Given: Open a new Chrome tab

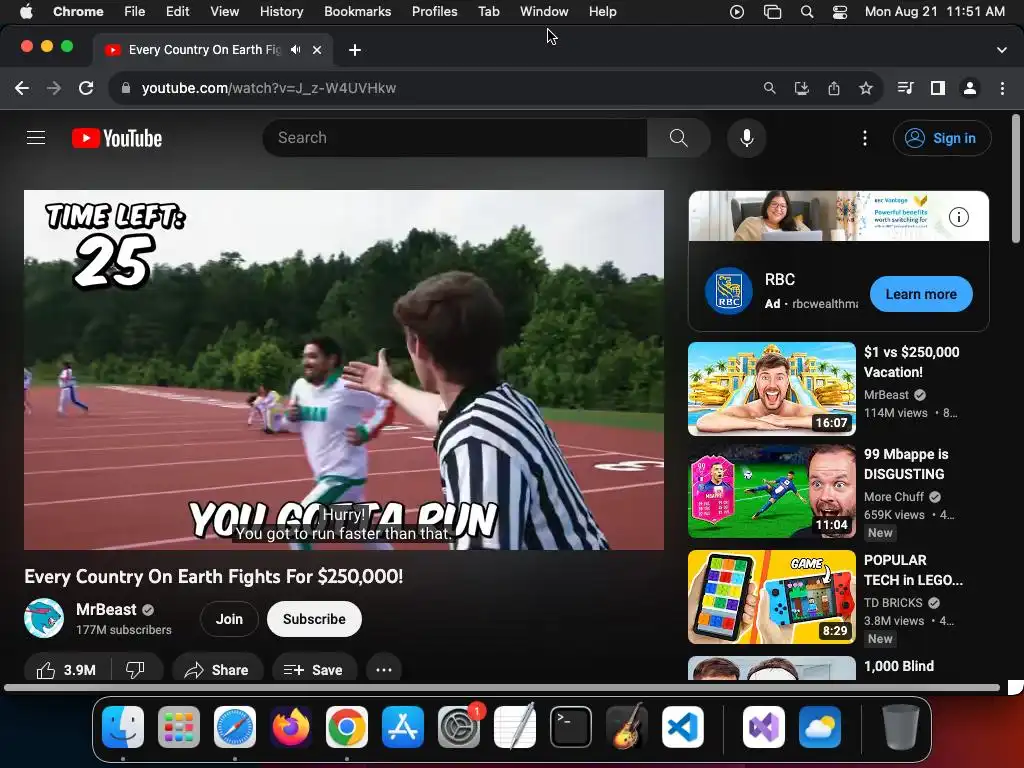Looking at the screenshot, I should pyautogui.click(x=355, y=50).
